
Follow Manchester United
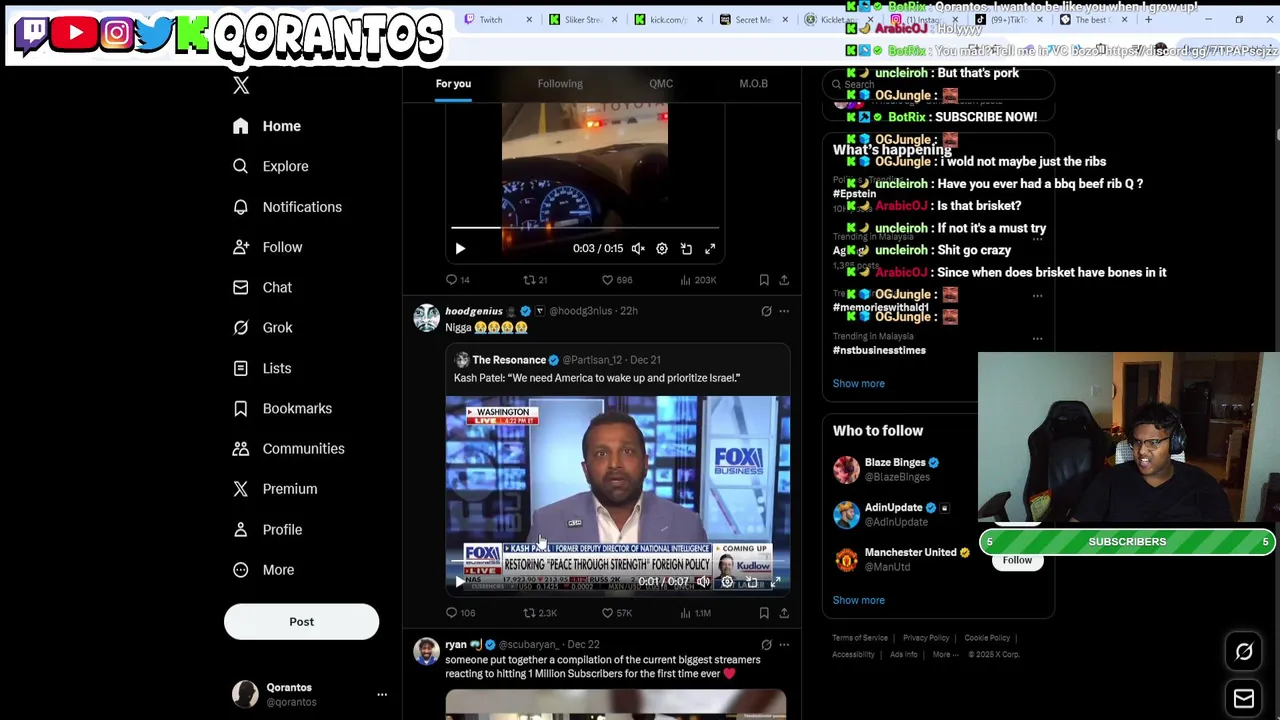1017,561
